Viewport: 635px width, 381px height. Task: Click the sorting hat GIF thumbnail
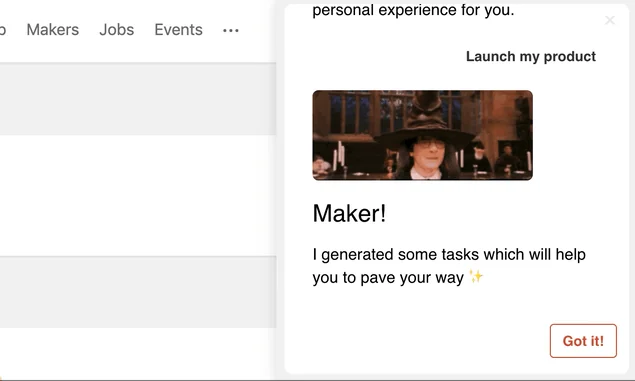pyautogui.click(x=422, y=135)
